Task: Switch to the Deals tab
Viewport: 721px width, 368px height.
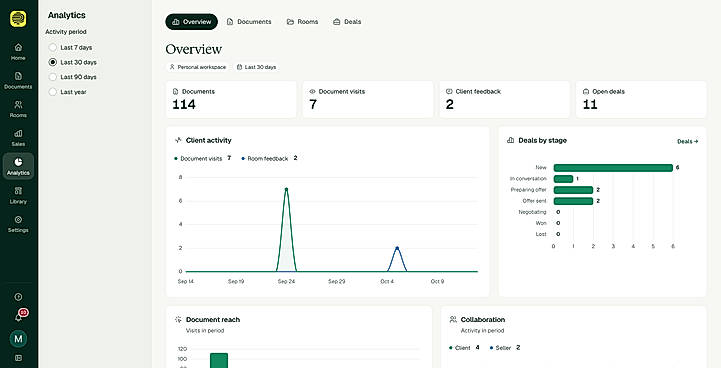Action: pyautogui.click(x=347, y=22)
